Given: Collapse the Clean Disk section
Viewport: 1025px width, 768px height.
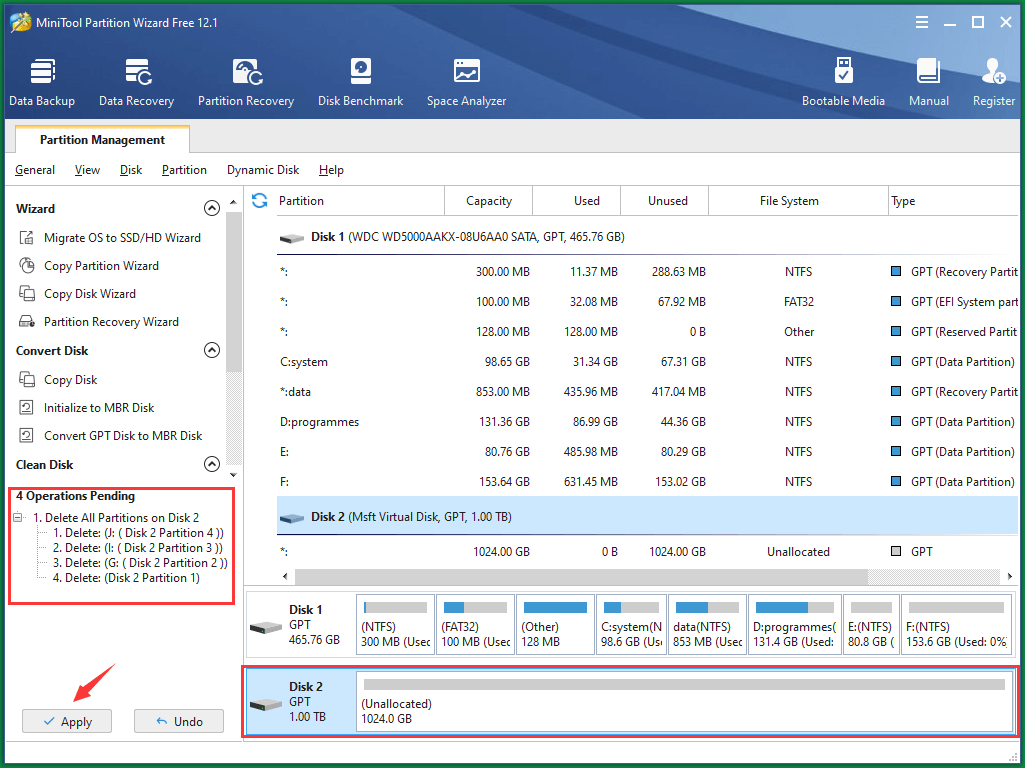Looking at the screenshot, I should (x=212, y=464).
